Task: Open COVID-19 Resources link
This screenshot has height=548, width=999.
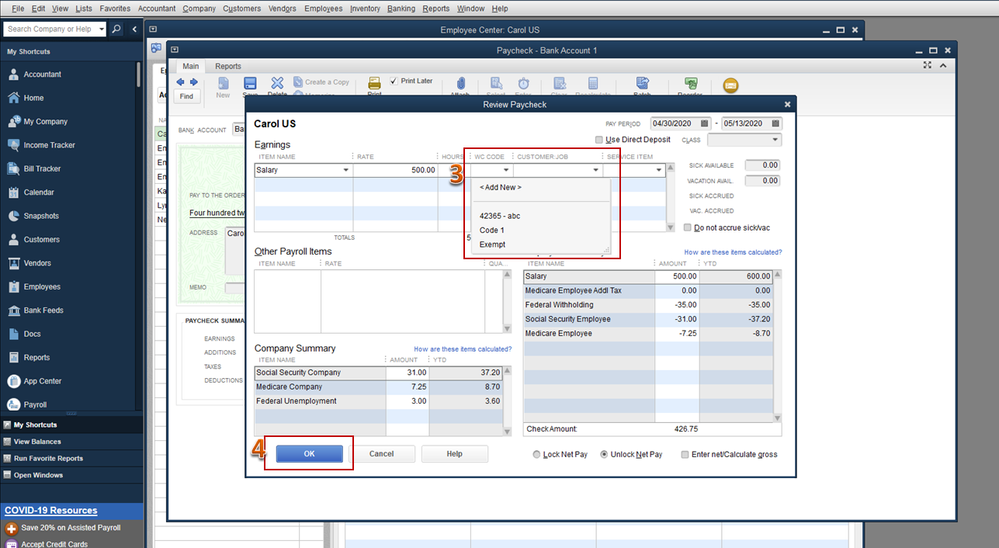Action: 51,510
